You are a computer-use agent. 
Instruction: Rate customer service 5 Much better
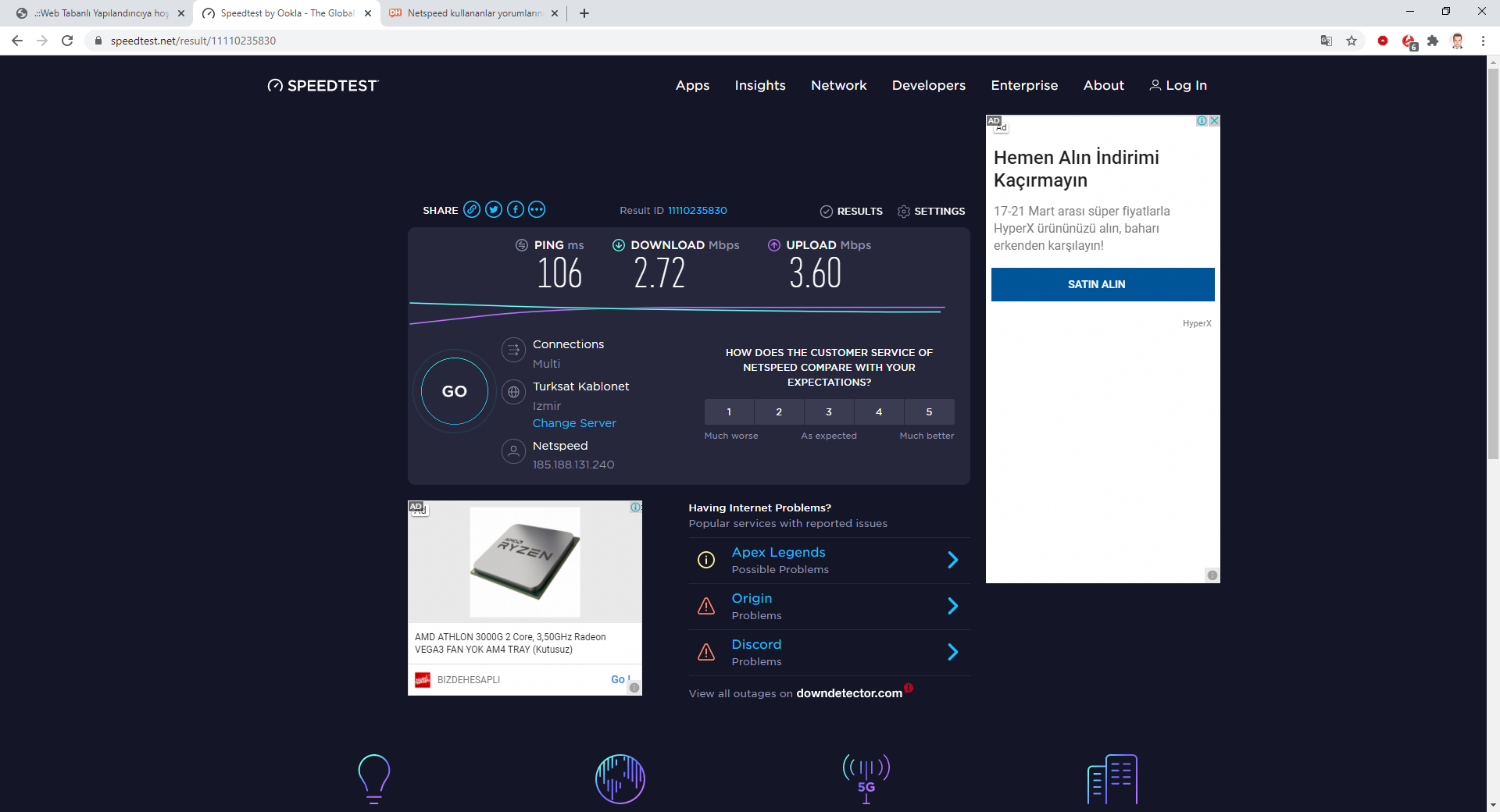click(929, 411)
